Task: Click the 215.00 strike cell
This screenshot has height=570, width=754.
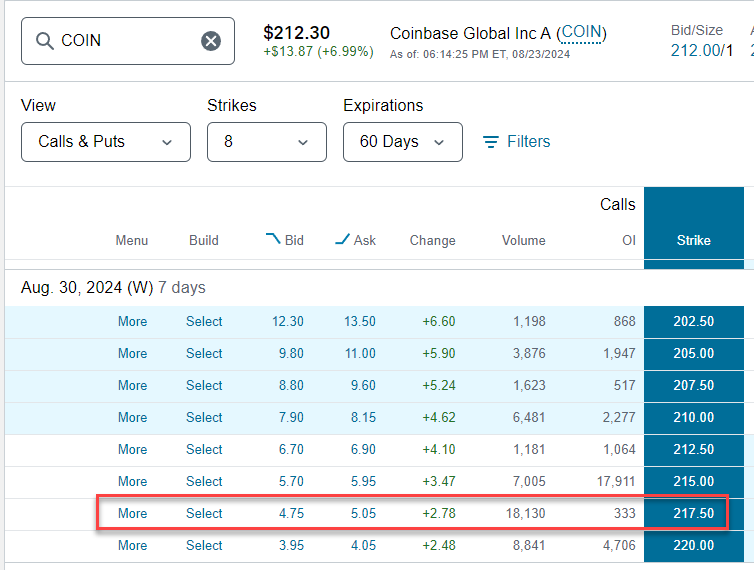Action: (x=693, y=481)
